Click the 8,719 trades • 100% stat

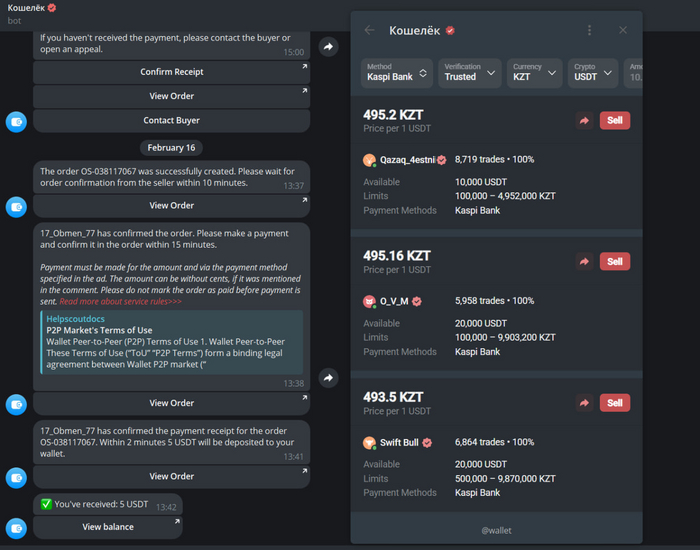point(494,159)
